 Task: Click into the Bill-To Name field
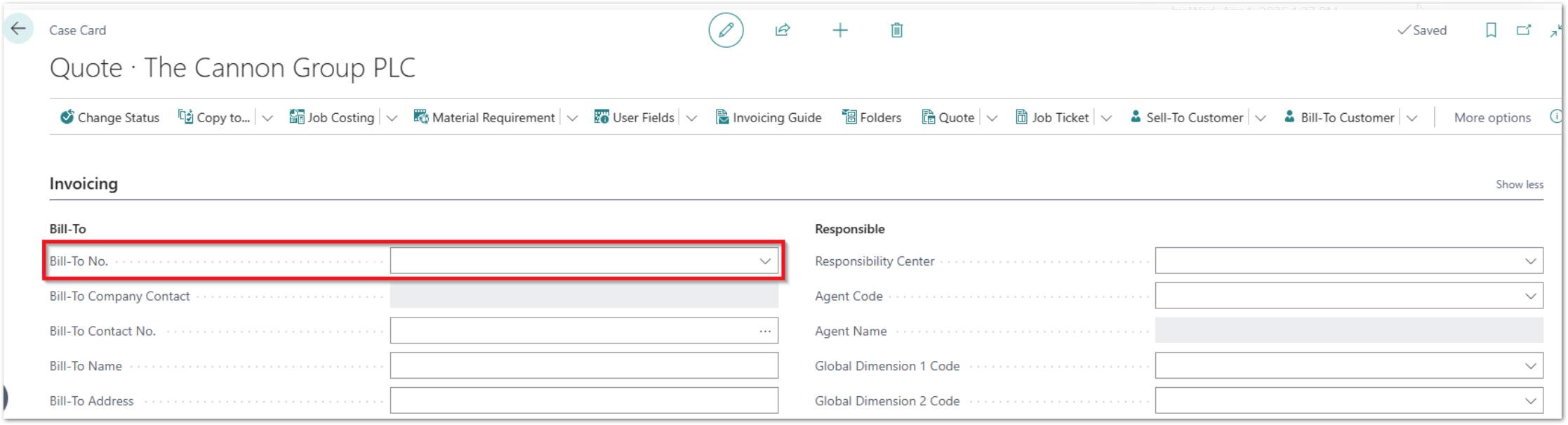click(583, 366)
